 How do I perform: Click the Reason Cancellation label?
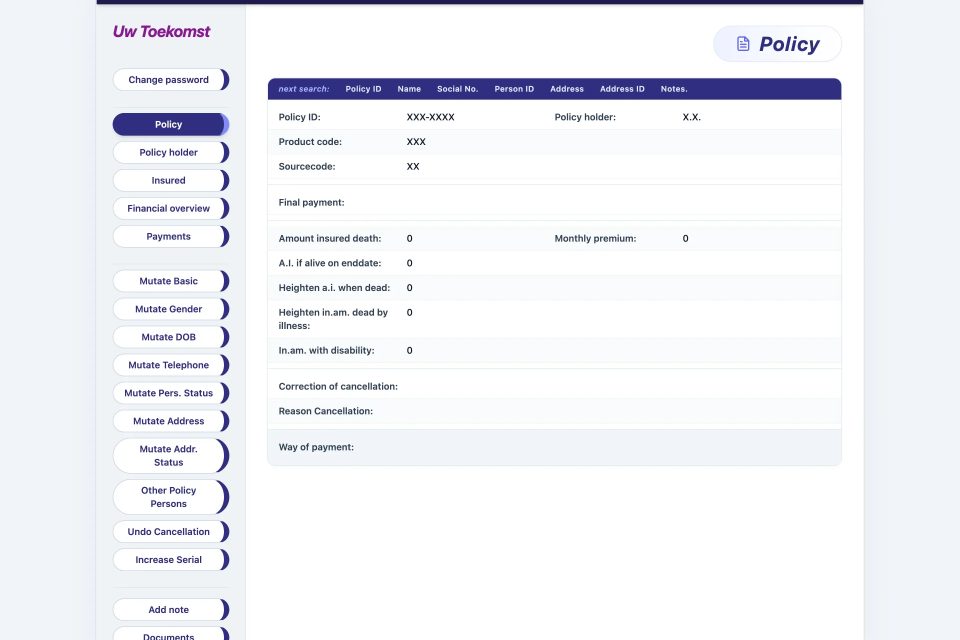coord(326,411)
